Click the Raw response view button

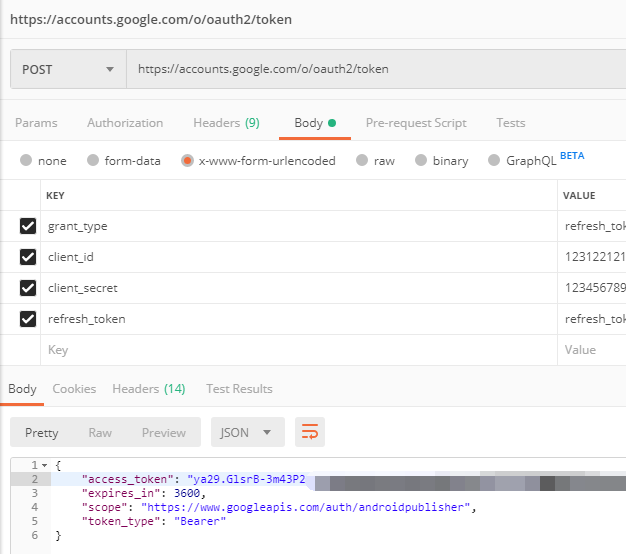click(x=100, y=432)
